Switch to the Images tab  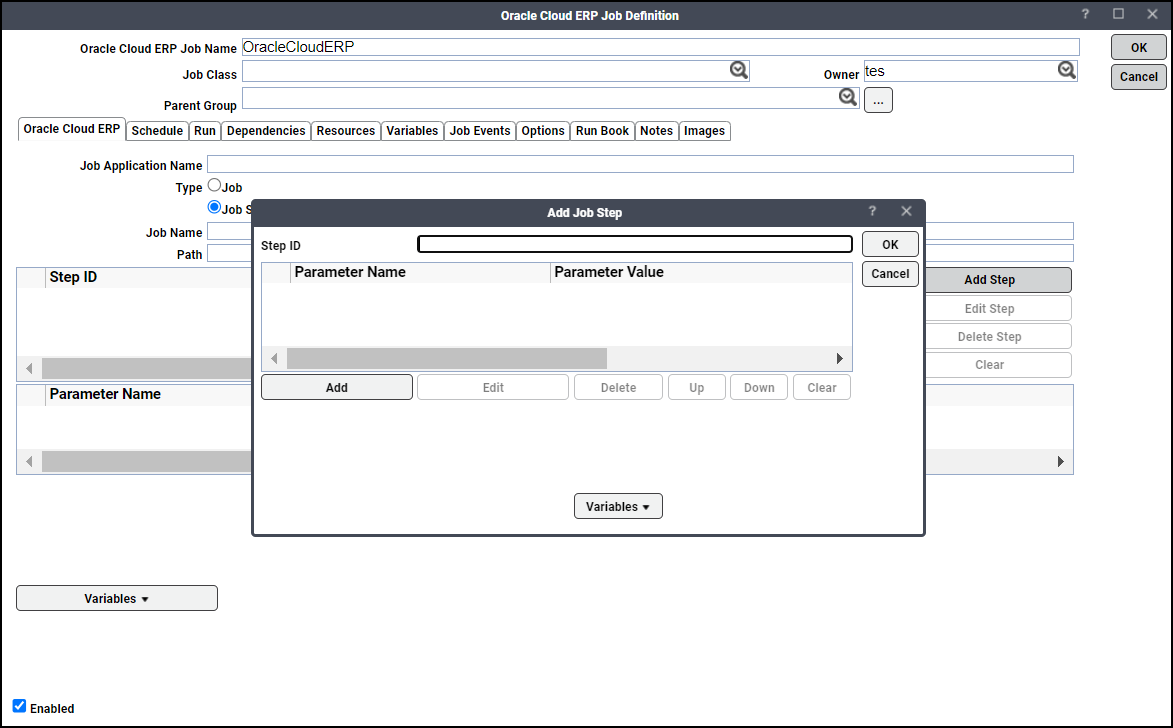click(705, 131)
